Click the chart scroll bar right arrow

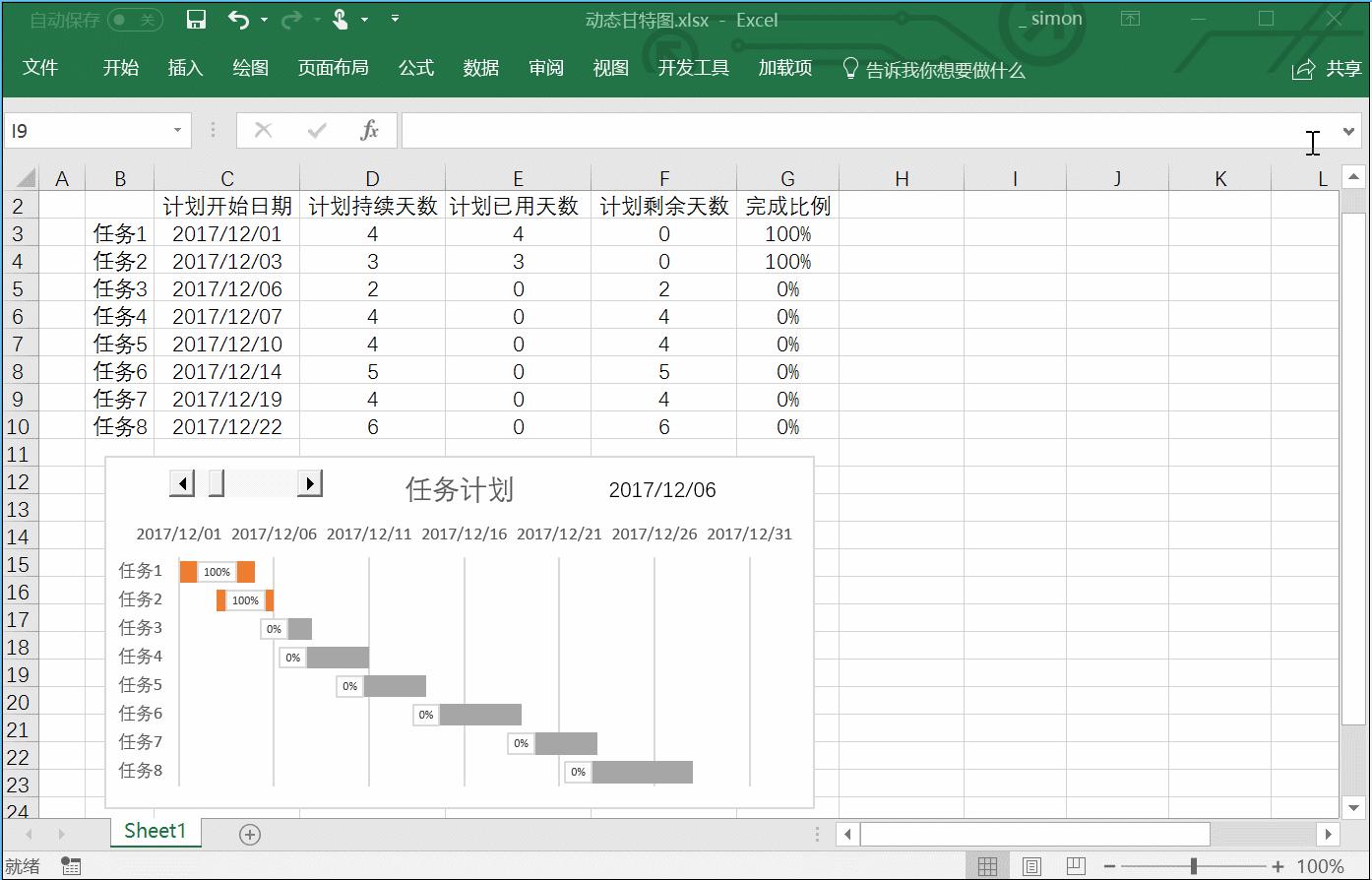pyautogui.click(x=310, y=482)
